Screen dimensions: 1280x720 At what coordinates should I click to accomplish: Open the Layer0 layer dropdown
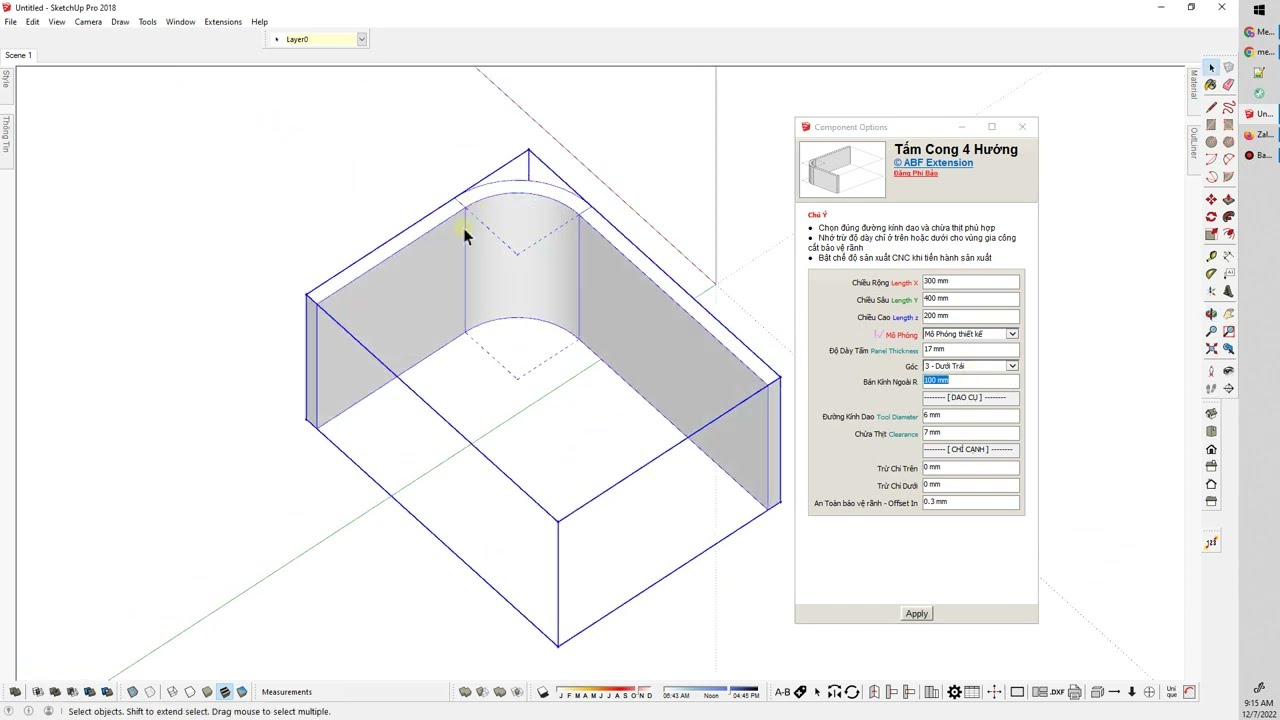pos(362,39)
